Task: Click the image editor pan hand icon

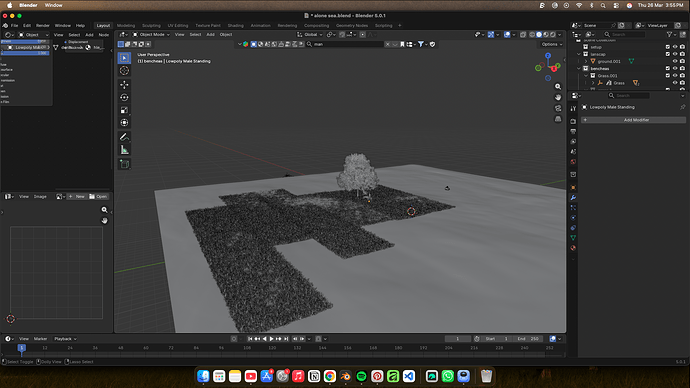Action: click(x=104, y=220)
